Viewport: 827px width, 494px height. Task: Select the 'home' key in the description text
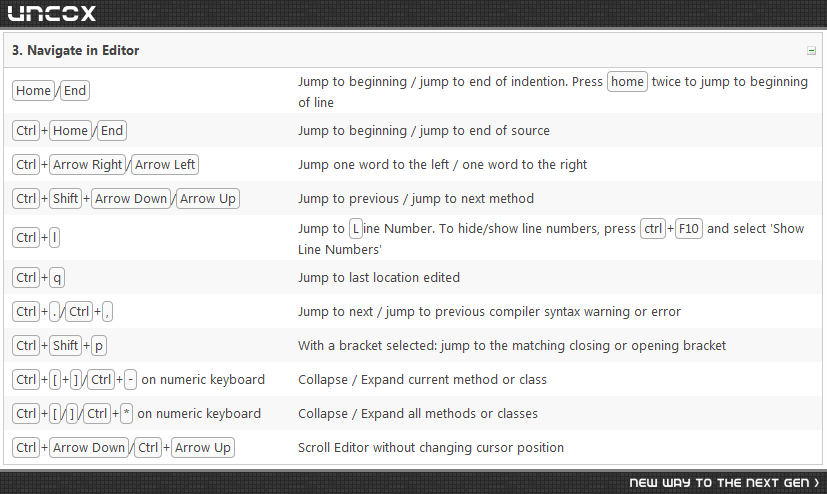click(x=627, y=82)
